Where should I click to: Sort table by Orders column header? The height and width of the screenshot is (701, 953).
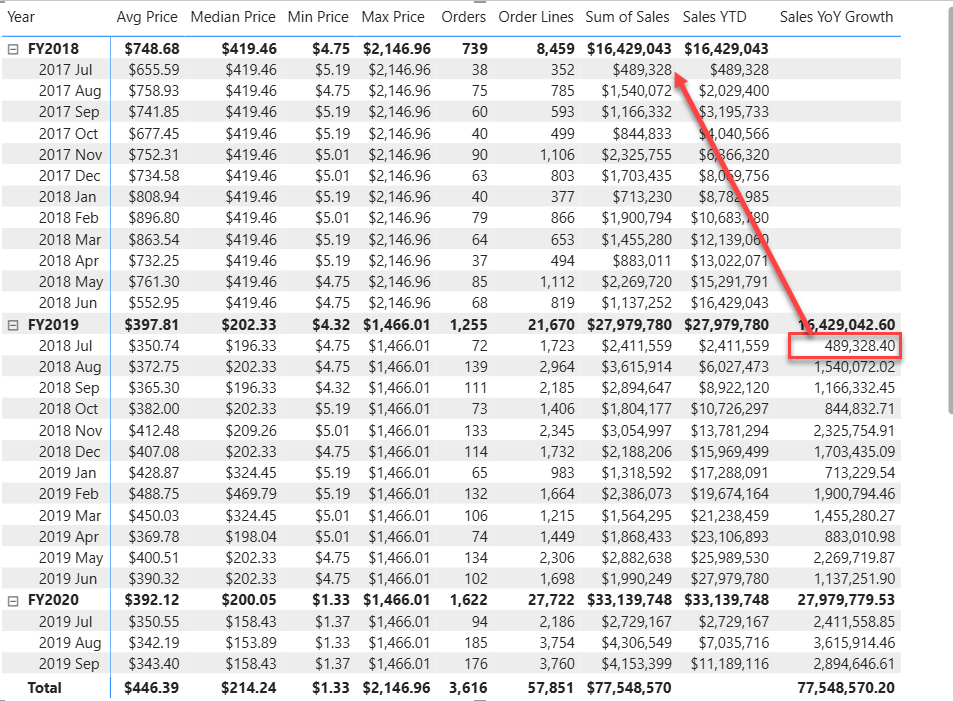tap(463, 17)
